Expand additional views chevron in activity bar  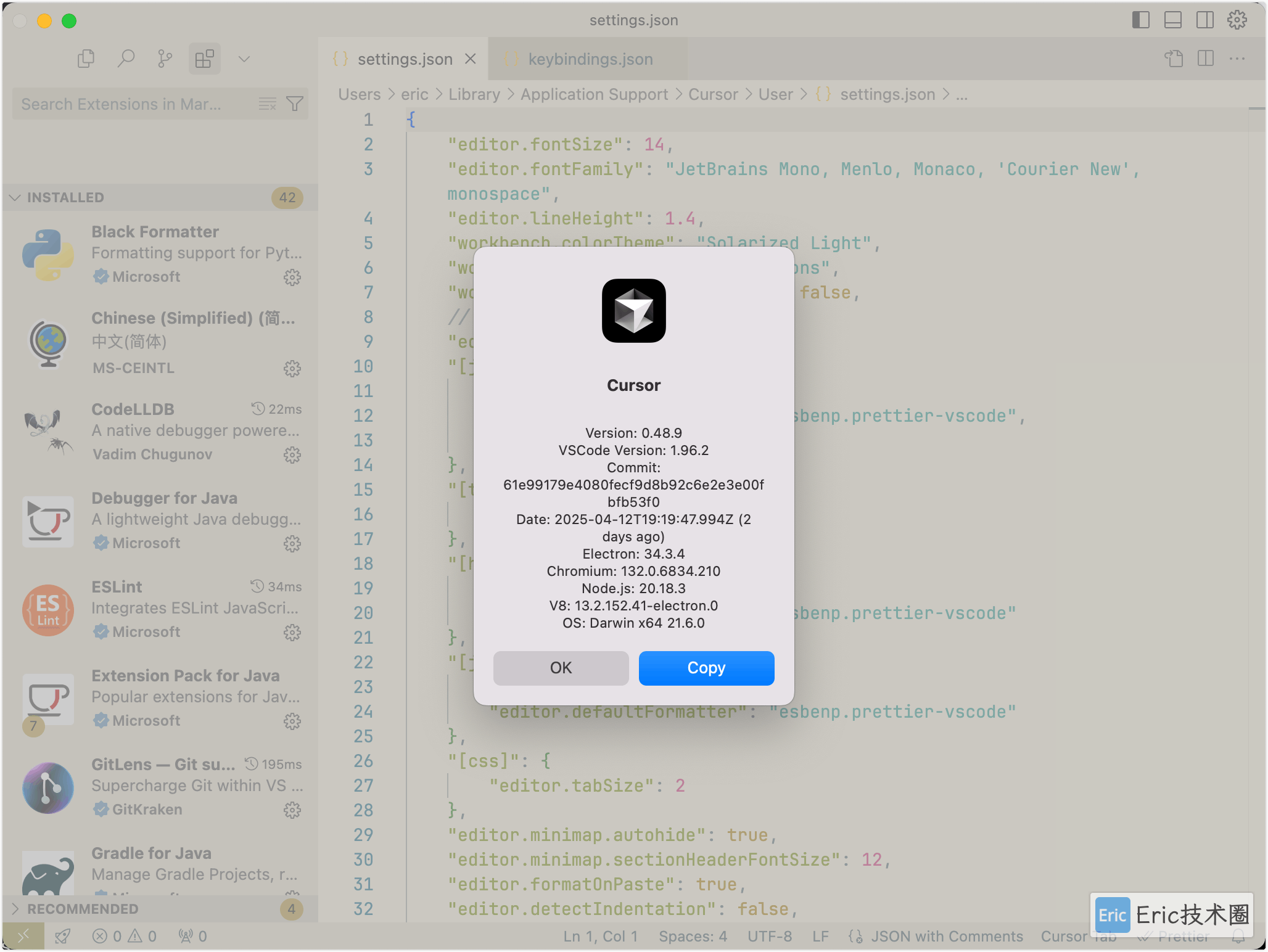(x=244, y=59)
